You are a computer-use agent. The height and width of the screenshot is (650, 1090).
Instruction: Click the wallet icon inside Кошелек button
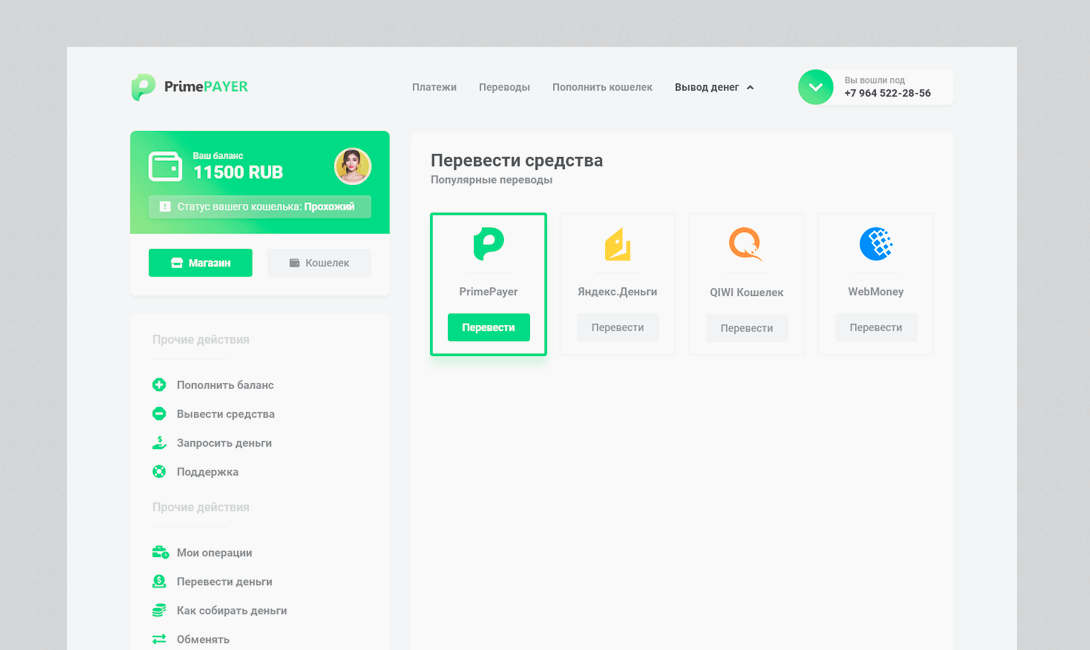click(295, 263)
